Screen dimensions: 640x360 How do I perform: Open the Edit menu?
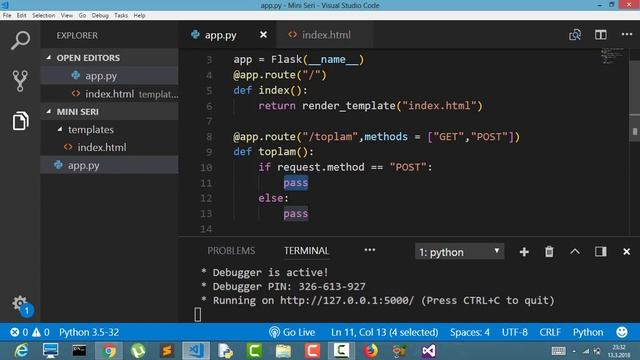coord(22,16)
